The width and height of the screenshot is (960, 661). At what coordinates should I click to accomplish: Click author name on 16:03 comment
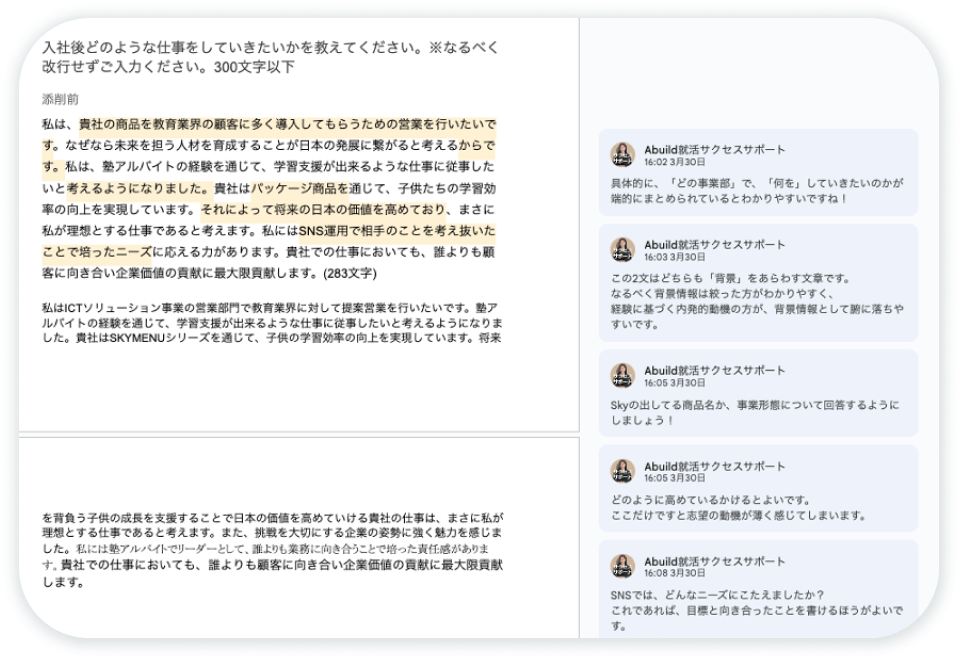point(714,245)
